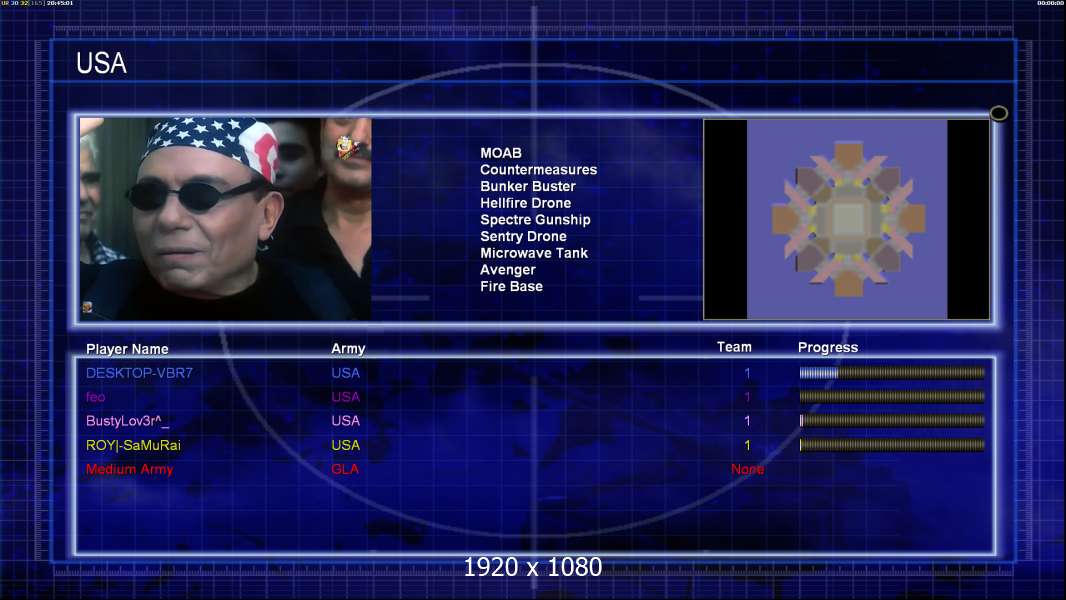
Task: Click the cartoon badge icon in the portrait
Action: [x=344, y=148]
